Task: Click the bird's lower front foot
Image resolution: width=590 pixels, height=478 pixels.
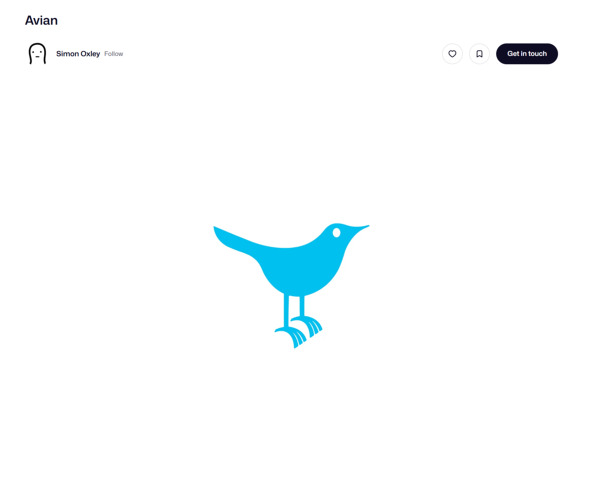Action: pyautogui.click(x=292, y=336)
